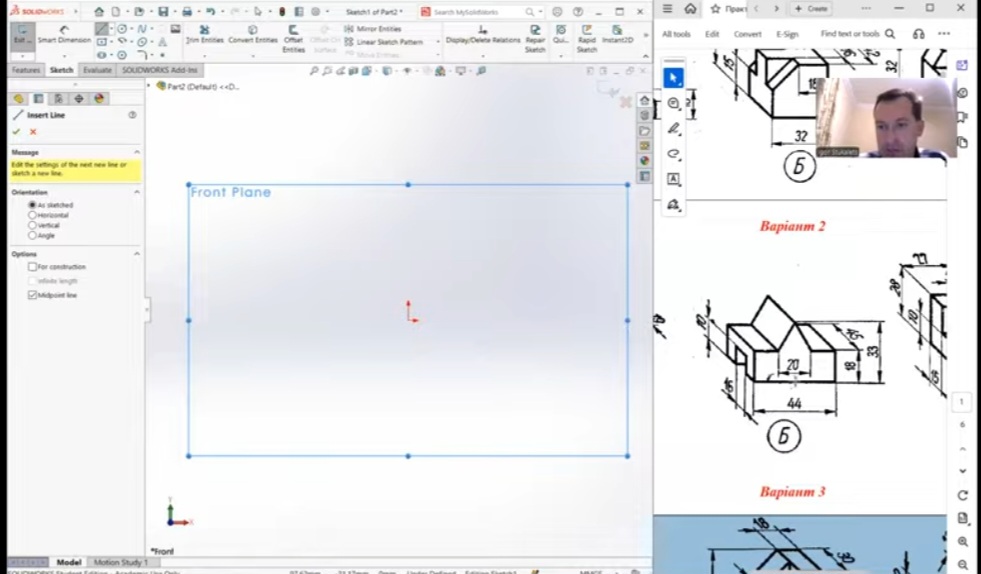
Task: Choose the Angle orientation option
Action: pos(33,236)
